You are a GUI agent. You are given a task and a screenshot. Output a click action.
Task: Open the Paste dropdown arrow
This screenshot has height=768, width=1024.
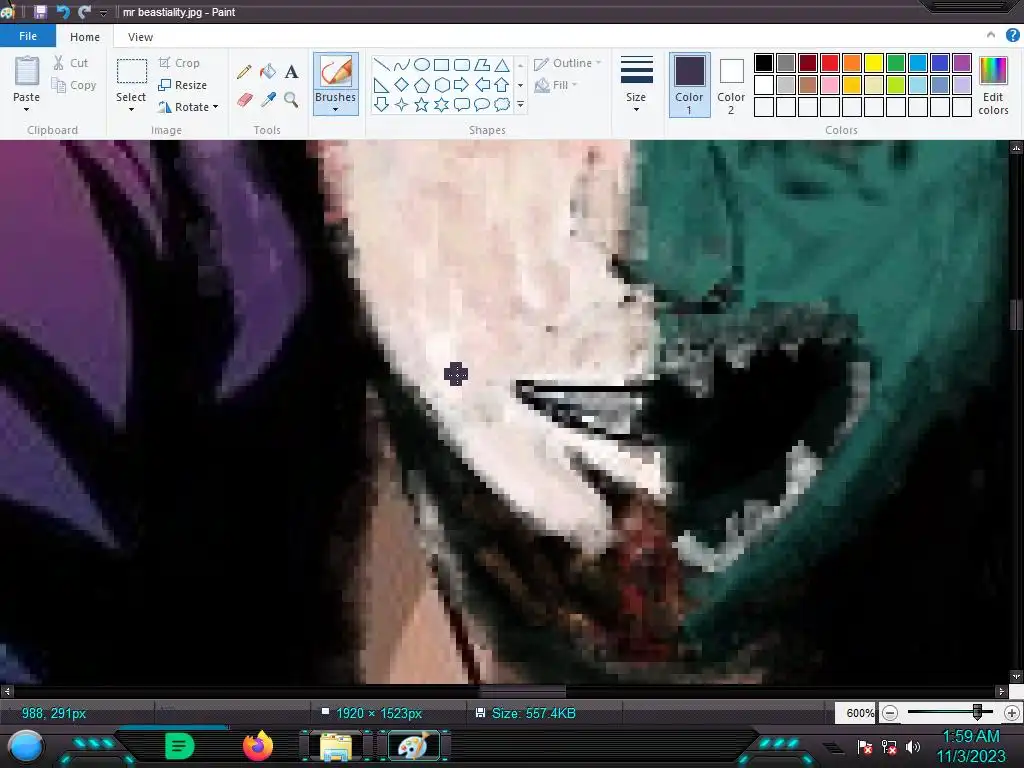pos(26,110)
